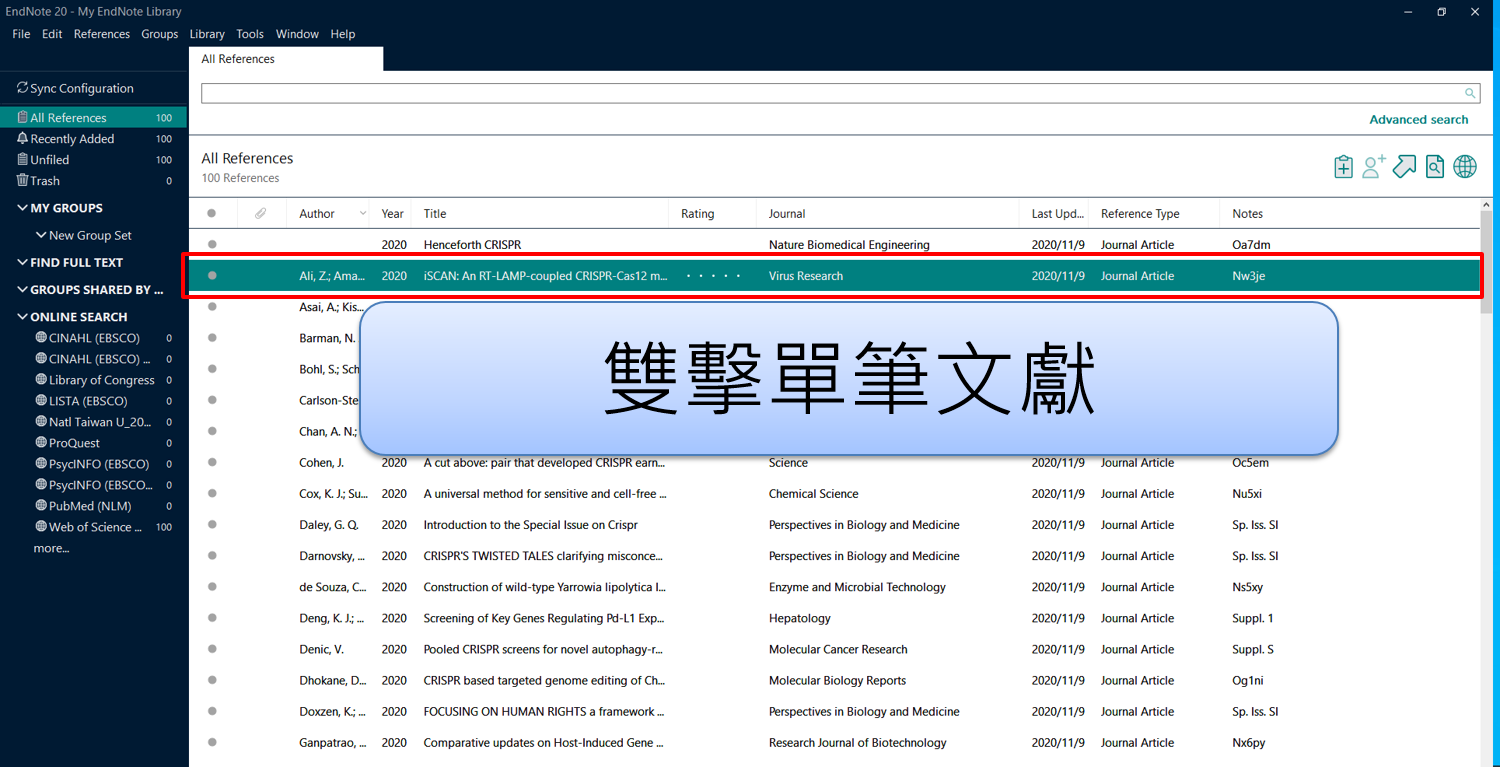The height and width of the screenshot is (767, 1500).
Task: Open the Tools menu
Action: 250,34
